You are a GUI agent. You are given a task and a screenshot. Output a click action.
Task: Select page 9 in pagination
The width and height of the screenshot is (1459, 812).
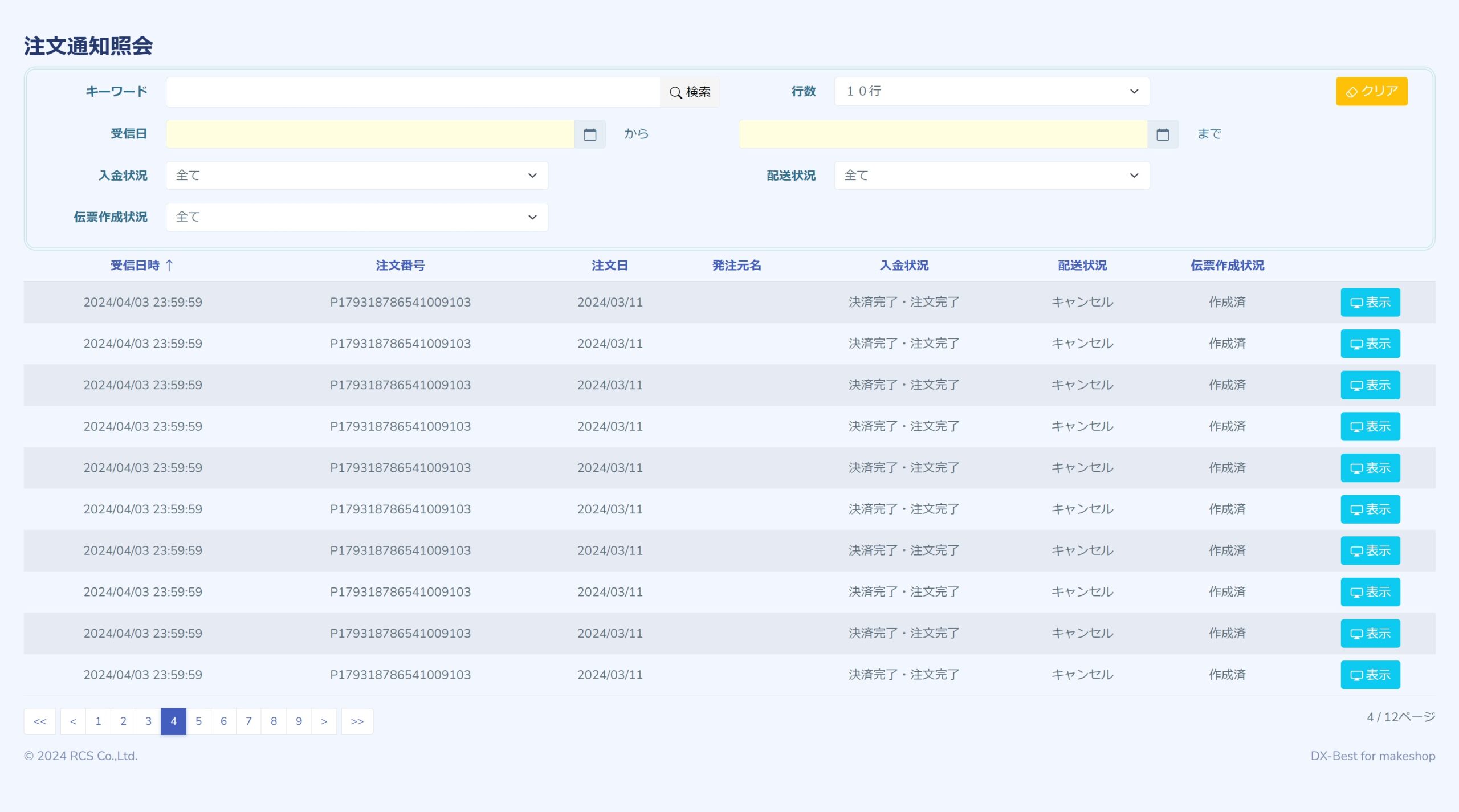coord(299,721)
